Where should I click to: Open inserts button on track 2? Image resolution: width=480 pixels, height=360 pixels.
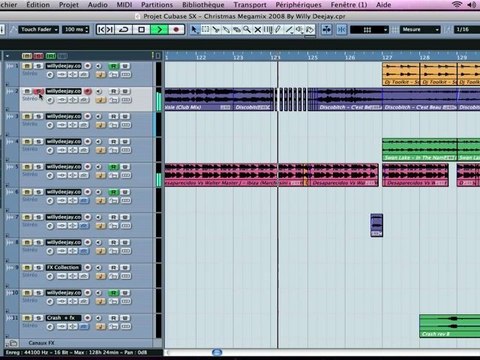[62, 100]
